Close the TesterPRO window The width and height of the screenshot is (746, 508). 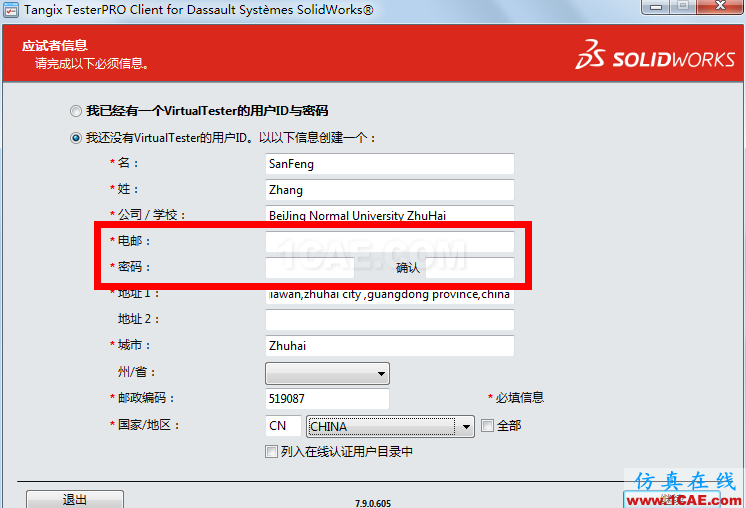[720, 7]
